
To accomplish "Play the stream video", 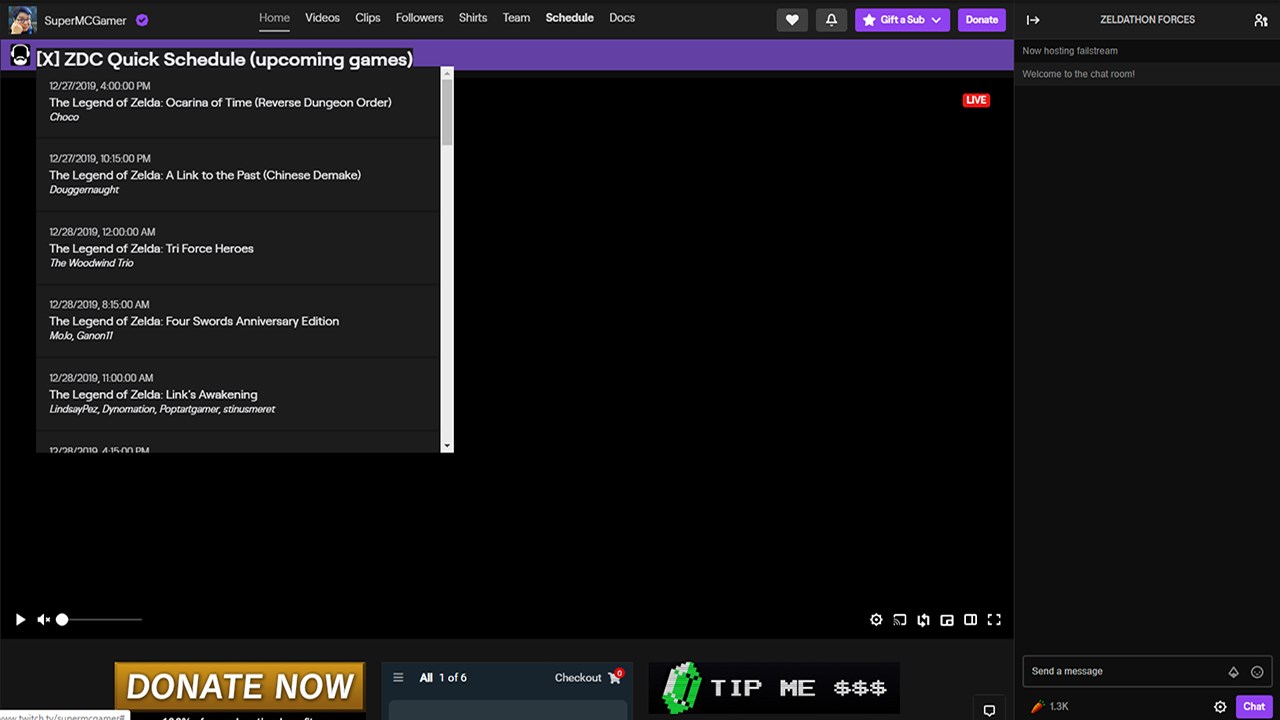I will [20, 620].
